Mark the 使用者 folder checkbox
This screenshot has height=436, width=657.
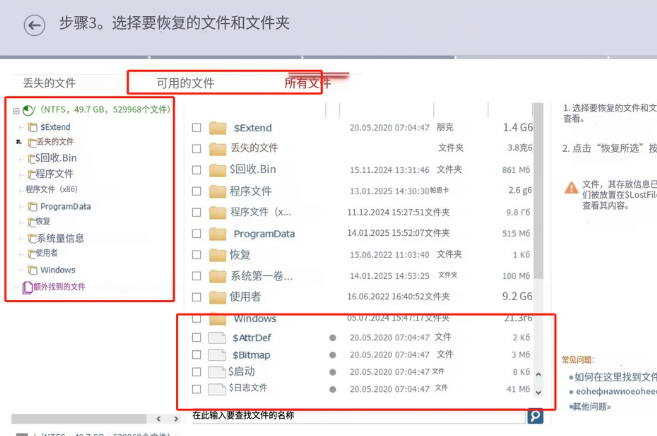point(197,297)
